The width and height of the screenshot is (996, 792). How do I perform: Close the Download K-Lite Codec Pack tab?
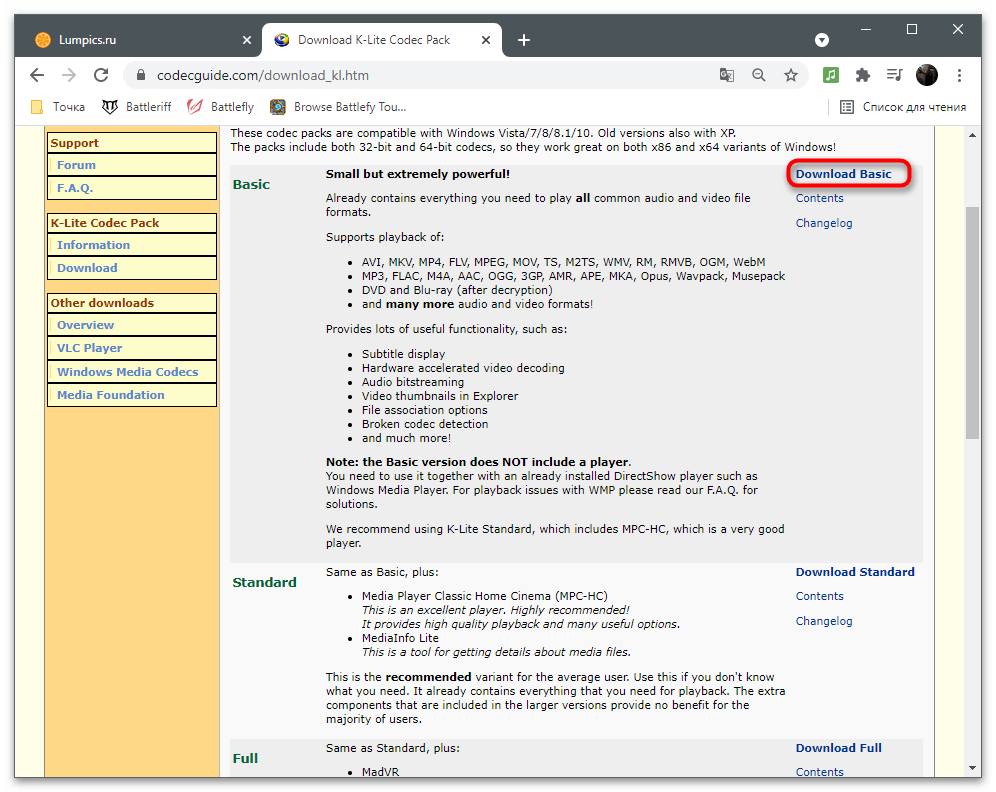486,40
